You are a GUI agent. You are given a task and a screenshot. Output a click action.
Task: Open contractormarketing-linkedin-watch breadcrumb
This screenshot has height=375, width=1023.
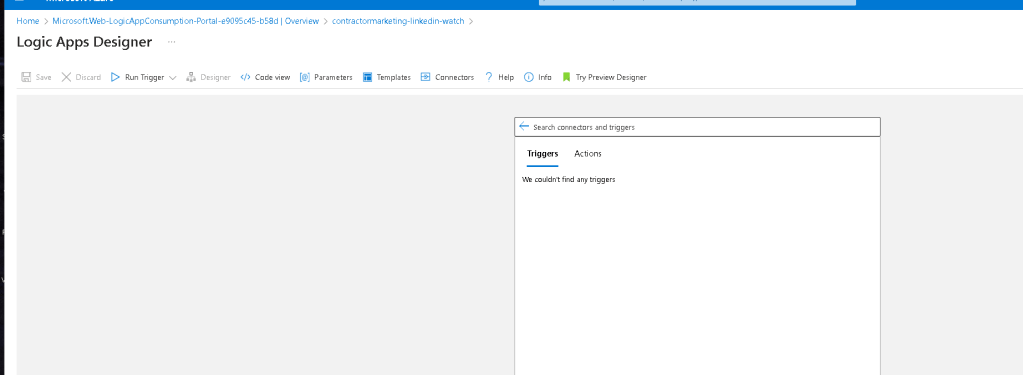pyautogui.click(x=398, y=21)
